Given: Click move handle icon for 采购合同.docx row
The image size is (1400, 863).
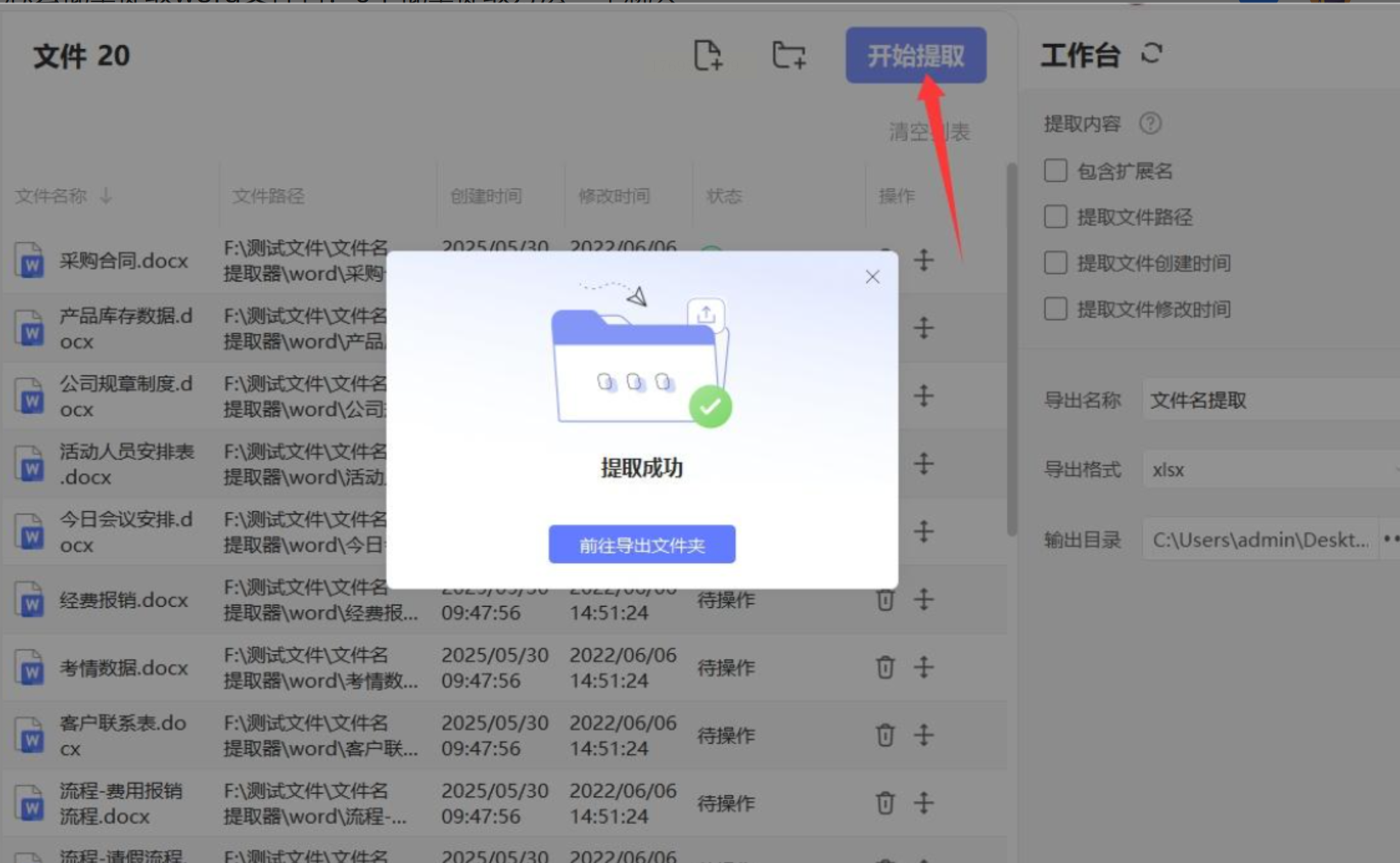Looking at the screenshot, I should click(924, 260).
